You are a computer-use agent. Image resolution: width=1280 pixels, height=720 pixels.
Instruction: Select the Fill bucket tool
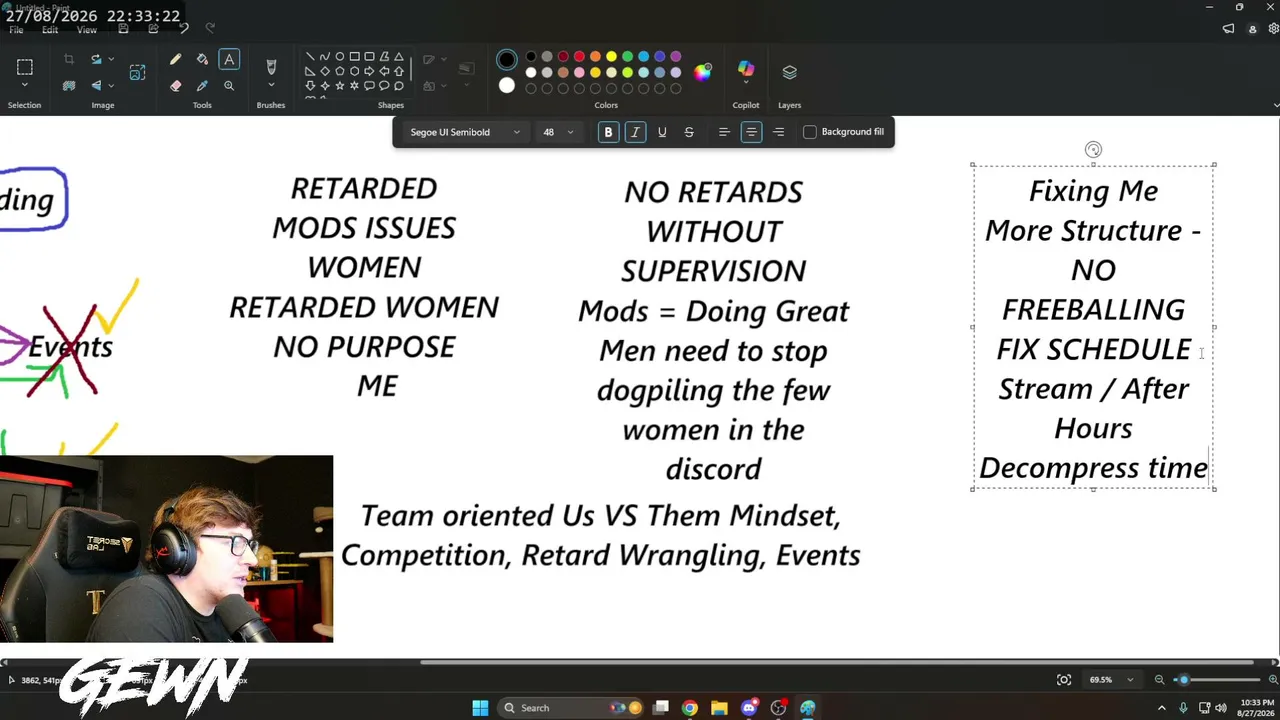pos(202,60)
